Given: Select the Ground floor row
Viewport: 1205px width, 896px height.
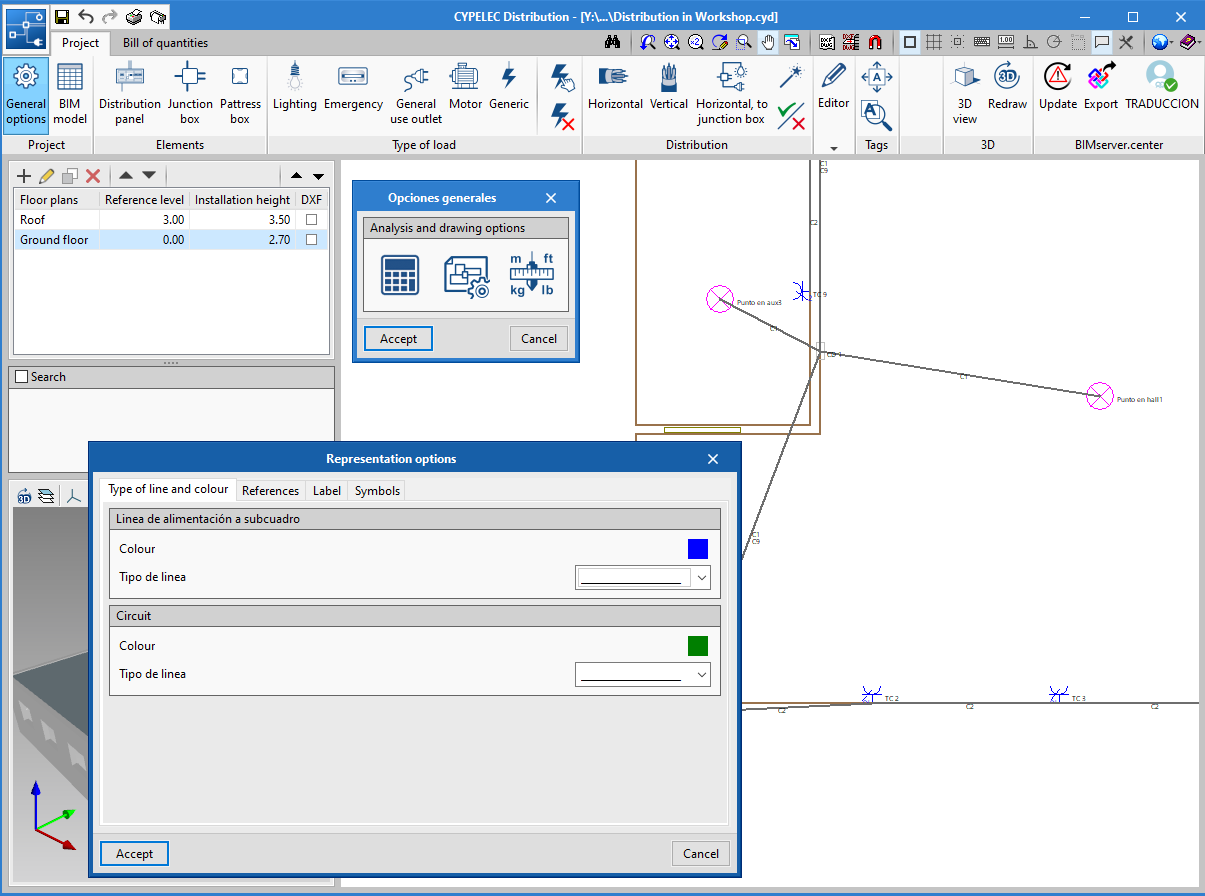Looking at the screenshot, I should pyautogui.click(x=169, y=240).
